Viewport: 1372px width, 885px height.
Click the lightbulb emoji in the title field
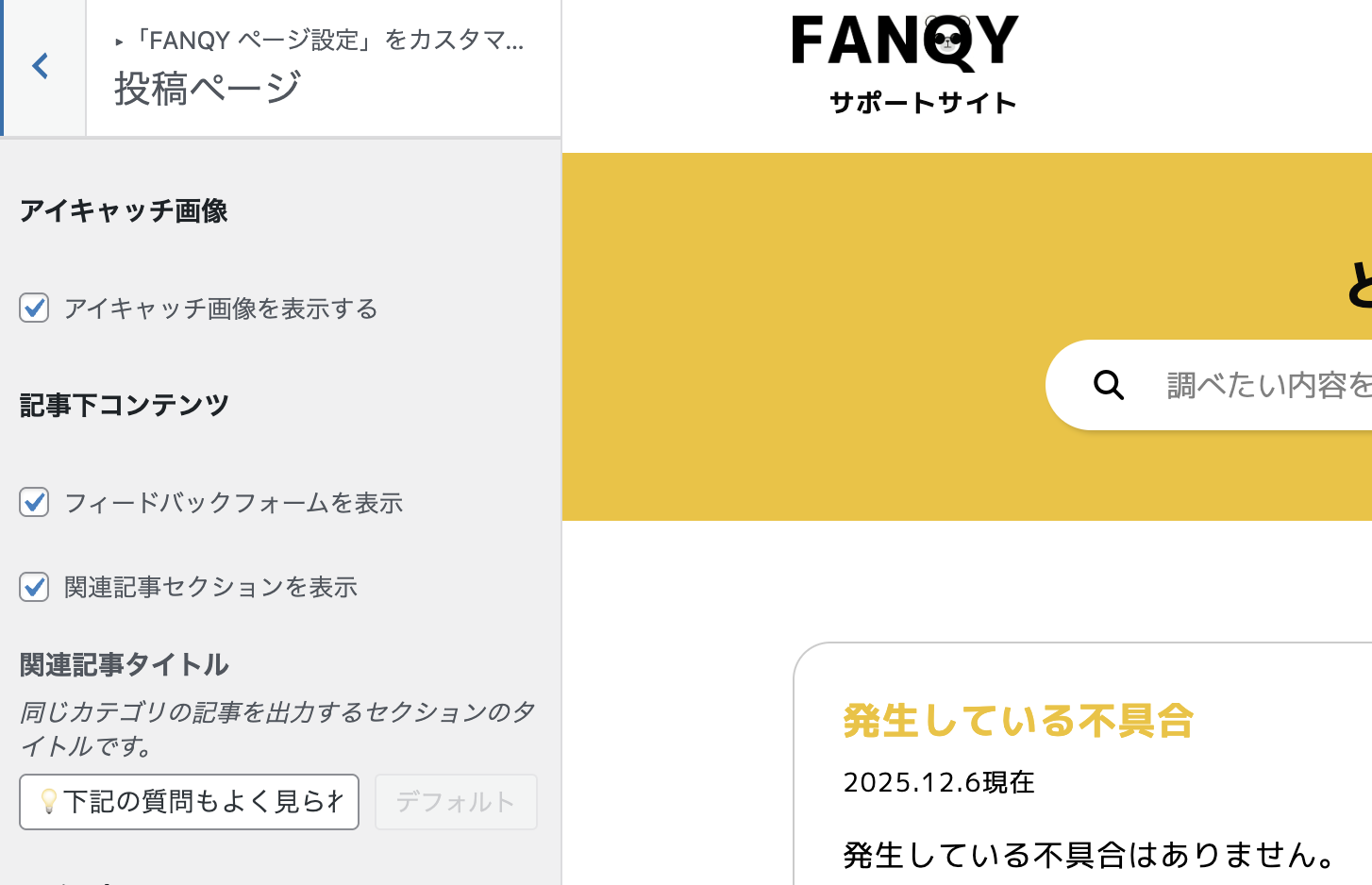49,802
